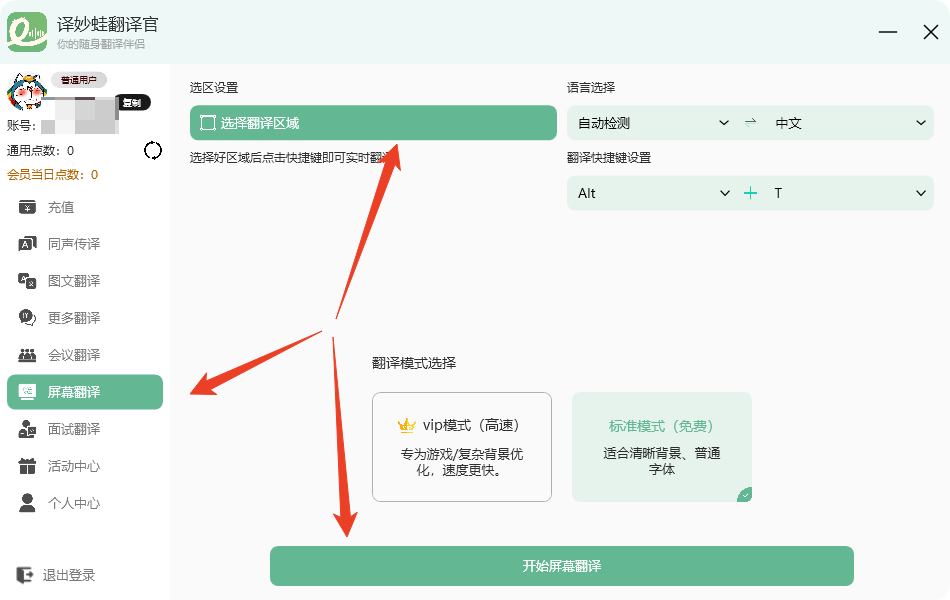The width and height of the screenshot is (950, 600).
Task: Select vip模式（高速） translation mode
Action: [x=461, y=446]
